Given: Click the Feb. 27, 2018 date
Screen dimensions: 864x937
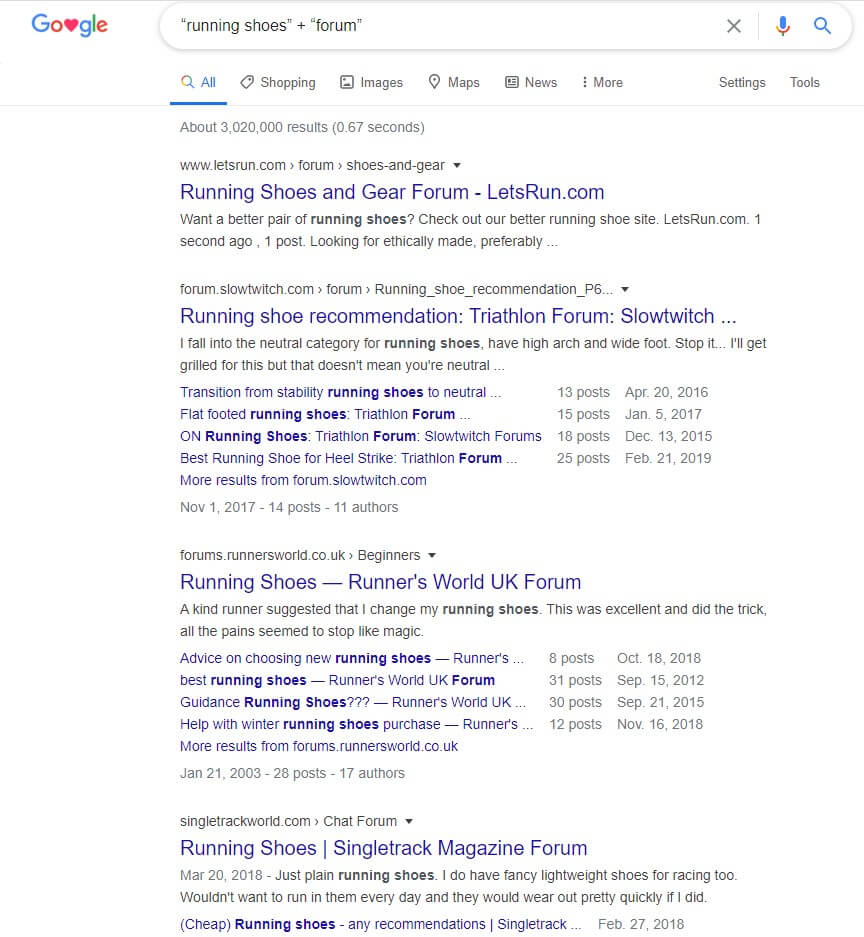Looking at the screenshot, I should (x=641, y=924).
